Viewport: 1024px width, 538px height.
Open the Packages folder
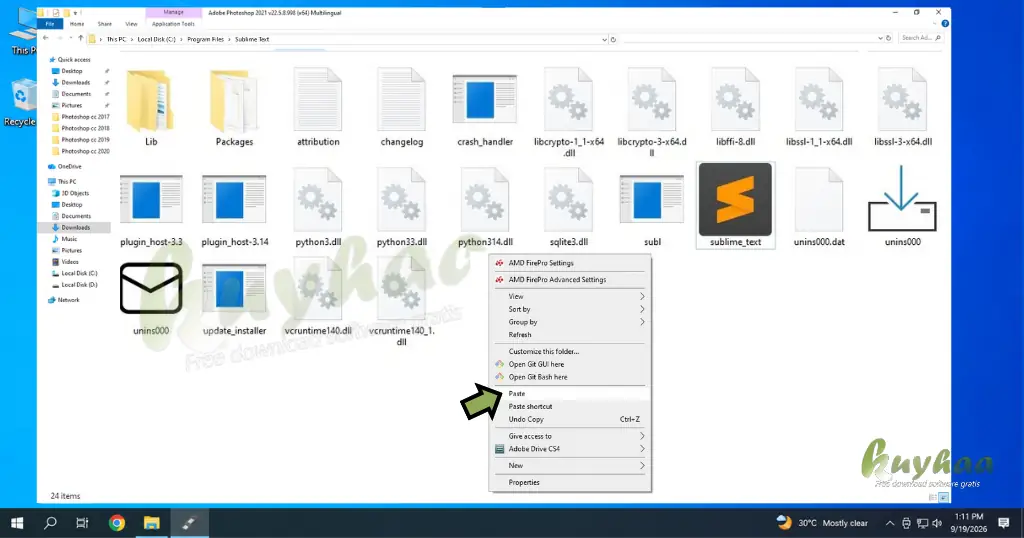(x=234, y=106)
